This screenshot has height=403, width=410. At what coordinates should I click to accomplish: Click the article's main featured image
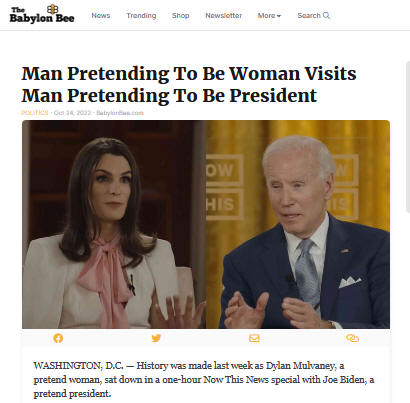tap(206, 224)
